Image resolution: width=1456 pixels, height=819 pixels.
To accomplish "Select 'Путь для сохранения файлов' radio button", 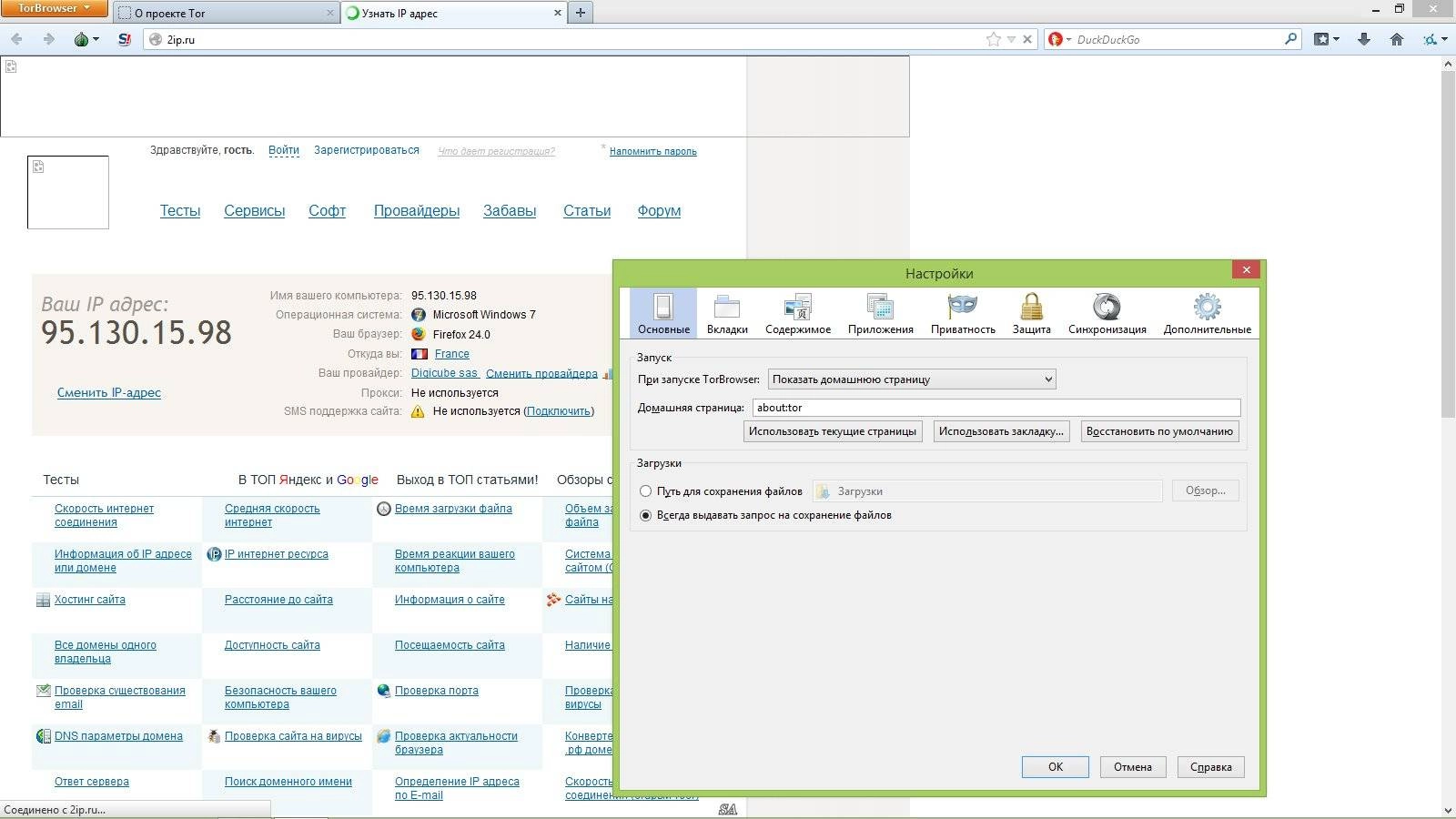I will click(x=645, y=491).
